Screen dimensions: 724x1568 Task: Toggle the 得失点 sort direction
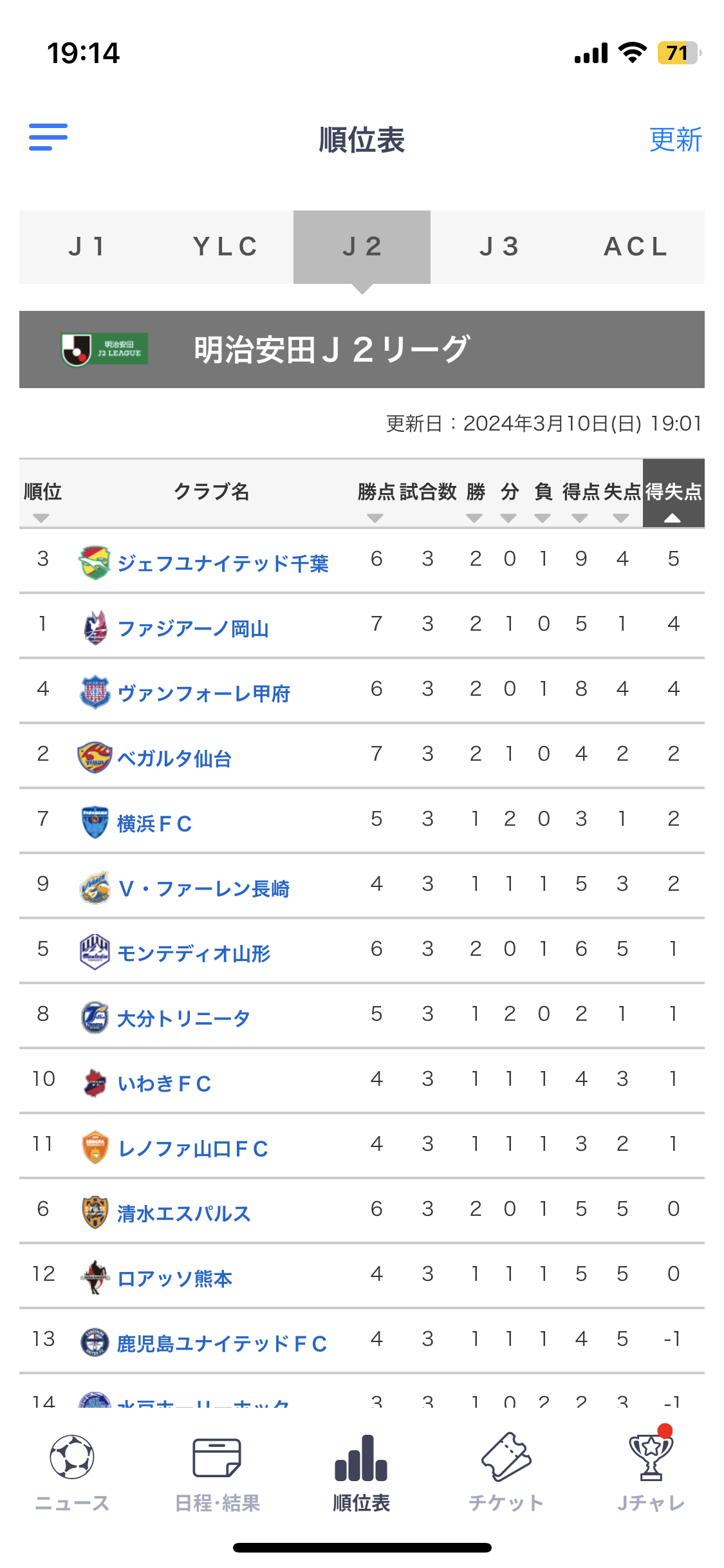(673, 518)
